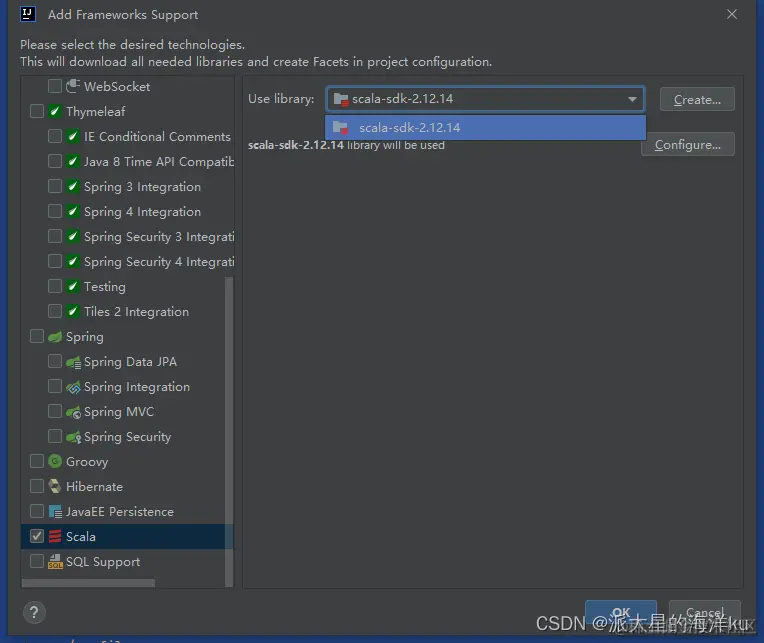The height and width of the screenshot is (643, 764).
Task: Click the Hibernate icon
Action: [55, 486]
